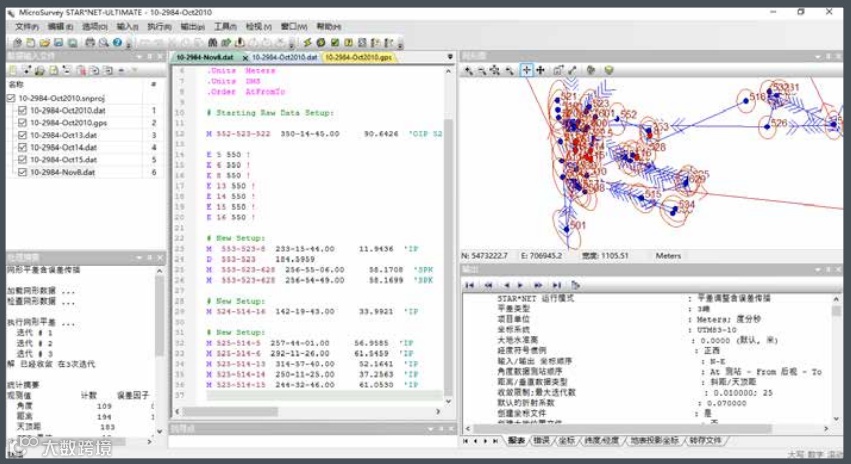
Task: Click the plot Zoom Out magnifier
Action: tap(481, 70)
